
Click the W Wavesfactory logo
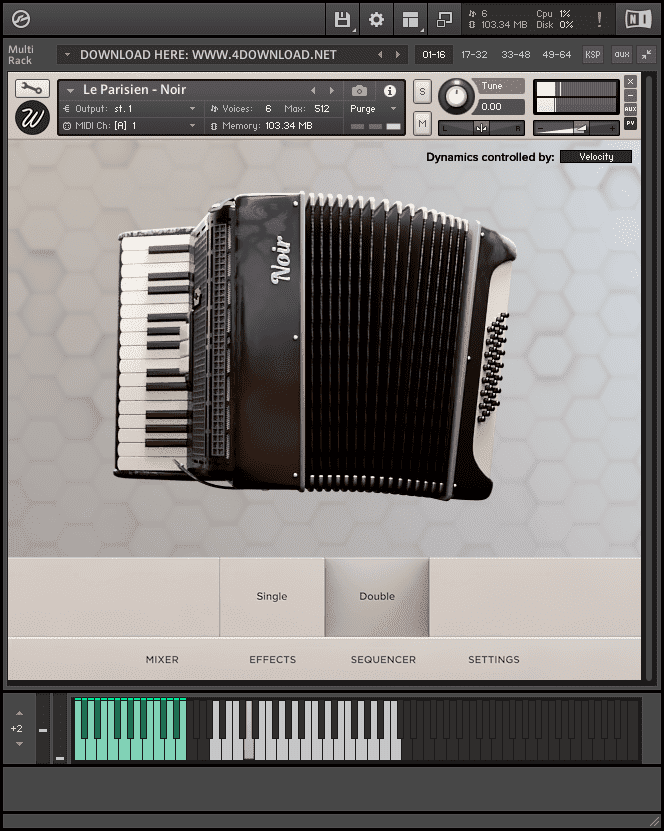coord(32,118)
